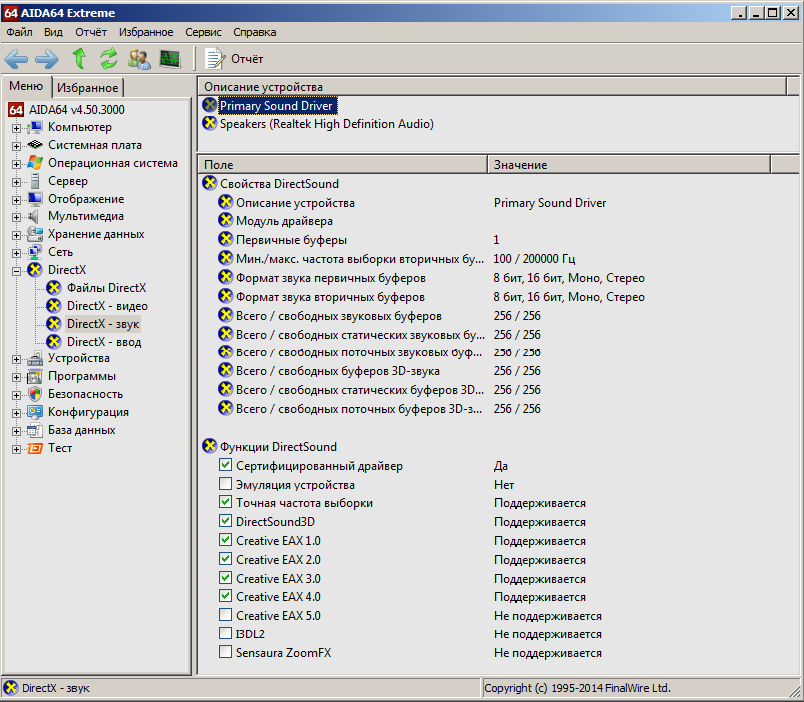Collapse the DirectX tree node
The height and width of the screenshot is (702, 804).
point(16,271)
